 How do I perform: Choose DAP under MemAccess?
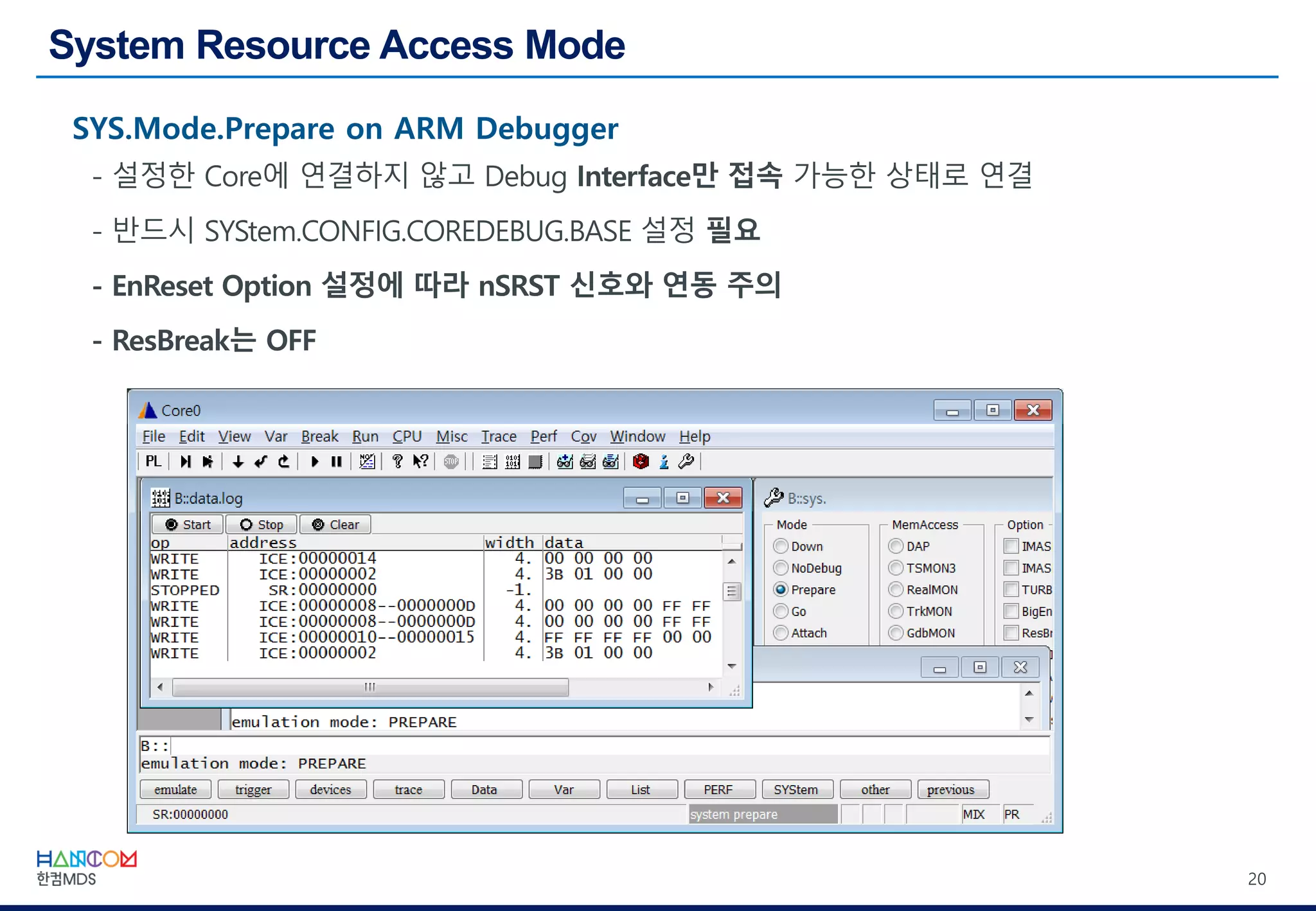coord(896,546)
